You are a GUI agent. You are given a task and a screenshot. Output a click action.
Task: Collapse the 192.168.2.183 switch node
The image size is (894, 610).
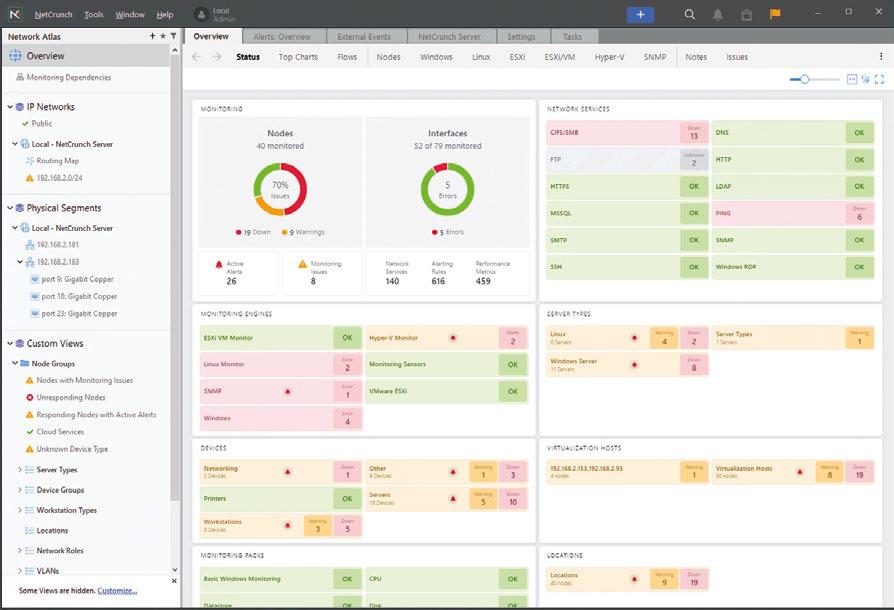(20, 262)
